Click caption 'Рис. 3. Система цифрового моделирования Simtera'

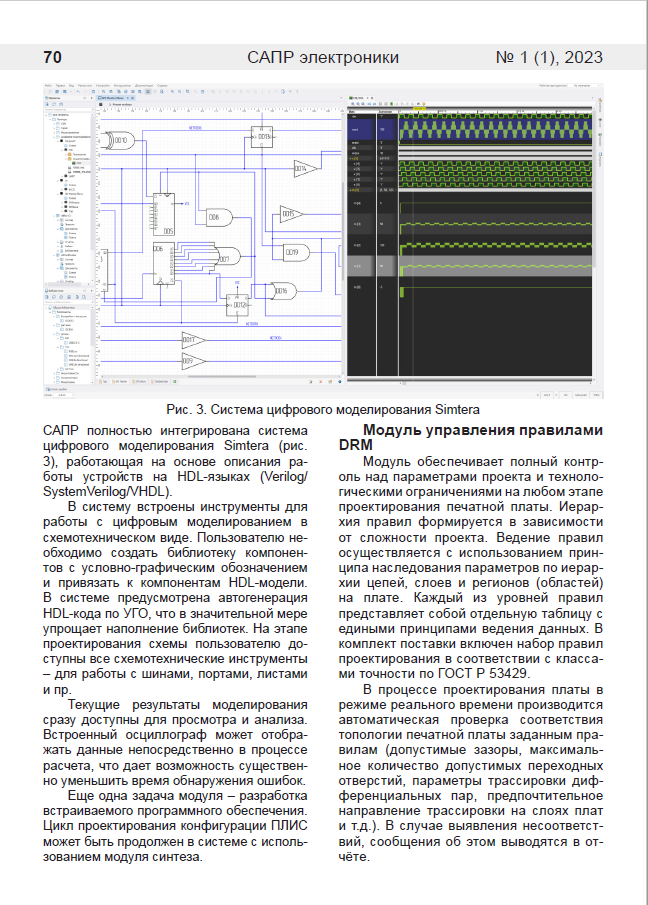pyautogui.click(x=323, y=410)
